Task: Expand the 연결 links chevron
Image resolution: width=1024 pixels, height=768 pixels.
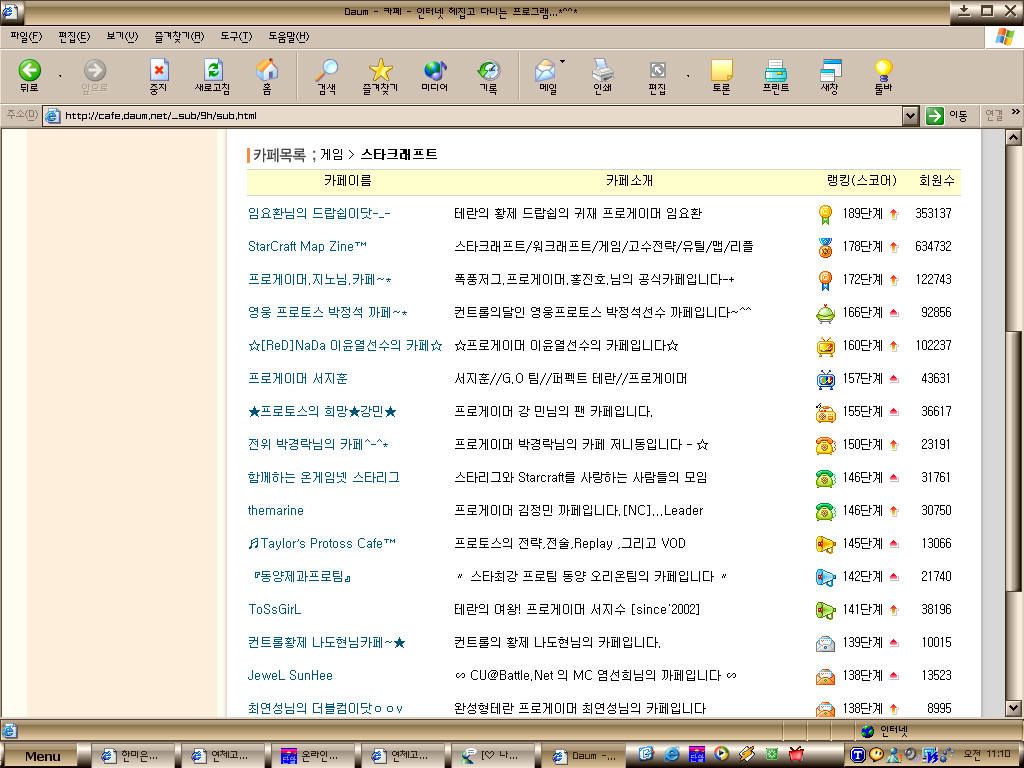Action: (1016, 112)
